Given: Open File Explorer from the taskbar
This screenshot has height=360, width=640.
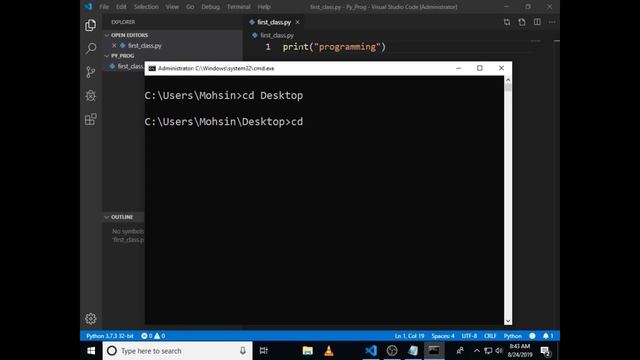Looking at the screenshot, I should click(308, 351).
